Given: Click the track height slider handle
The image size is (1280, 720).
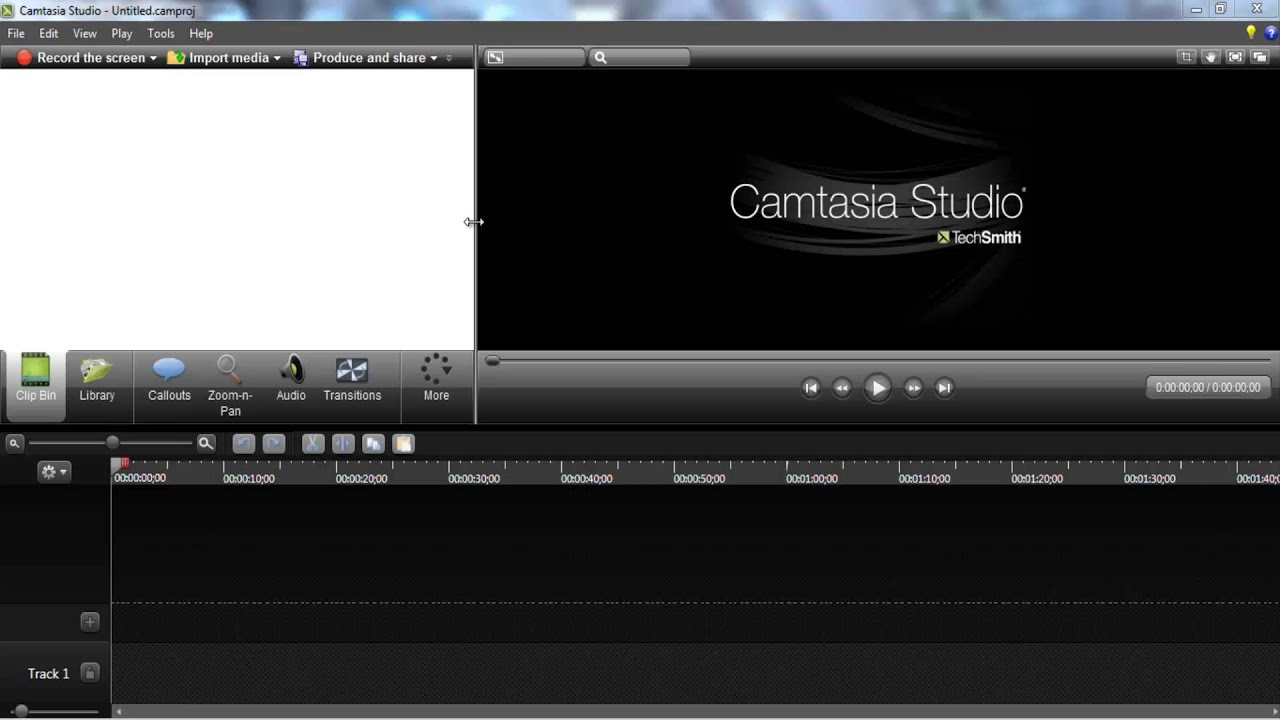Looking at the screenshot, I should 21,711.
